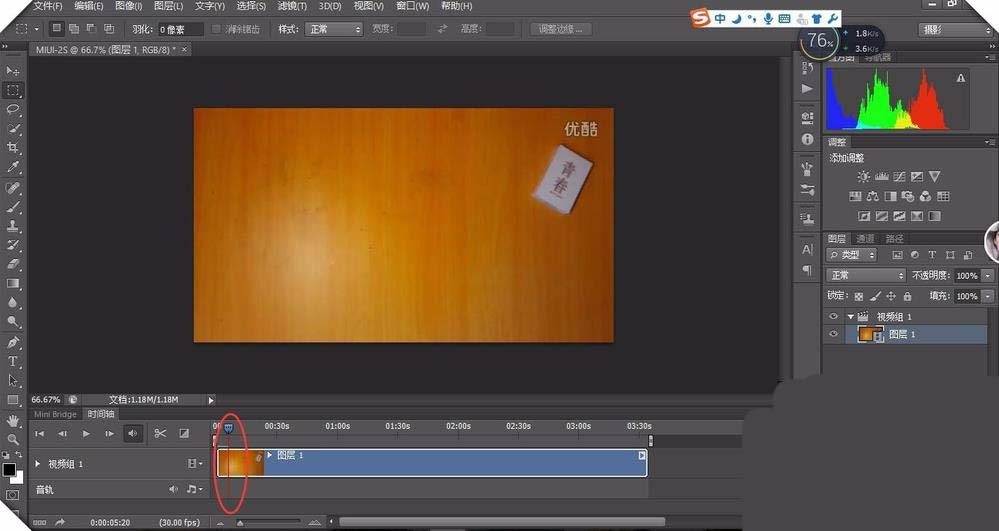Screen dimensions: 999x531
Task: Add a Brightness/Contrast adjustment (sun icon)
Action: (863, 177)
